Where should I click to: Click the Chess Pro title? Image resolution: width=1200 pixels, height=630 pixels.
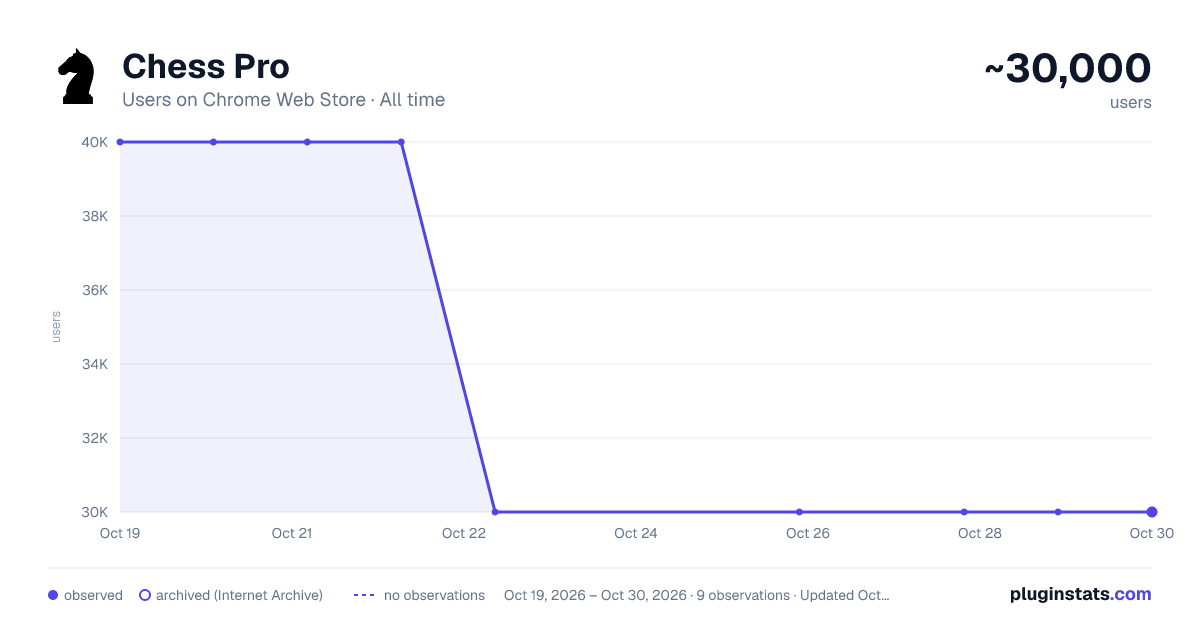click(x=206, y=66)
